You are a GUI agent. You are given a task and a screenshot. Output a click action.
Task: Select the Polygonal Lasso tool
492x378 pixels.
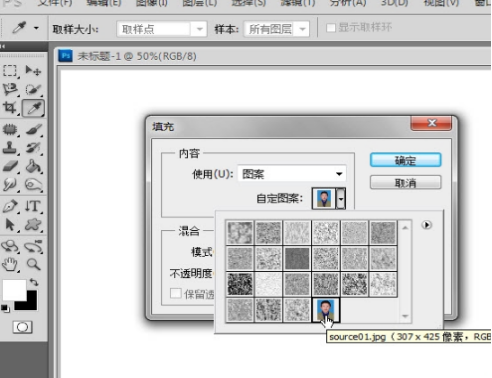coord(10,89)
